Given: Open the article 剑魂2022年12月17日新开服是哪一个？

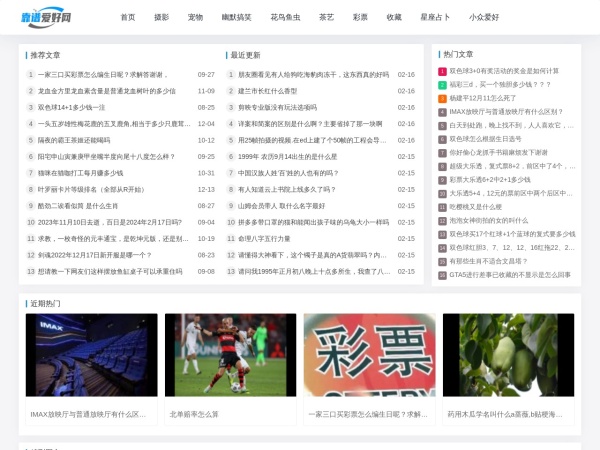Looking at the screenshot, I should (x=95, y=255).
